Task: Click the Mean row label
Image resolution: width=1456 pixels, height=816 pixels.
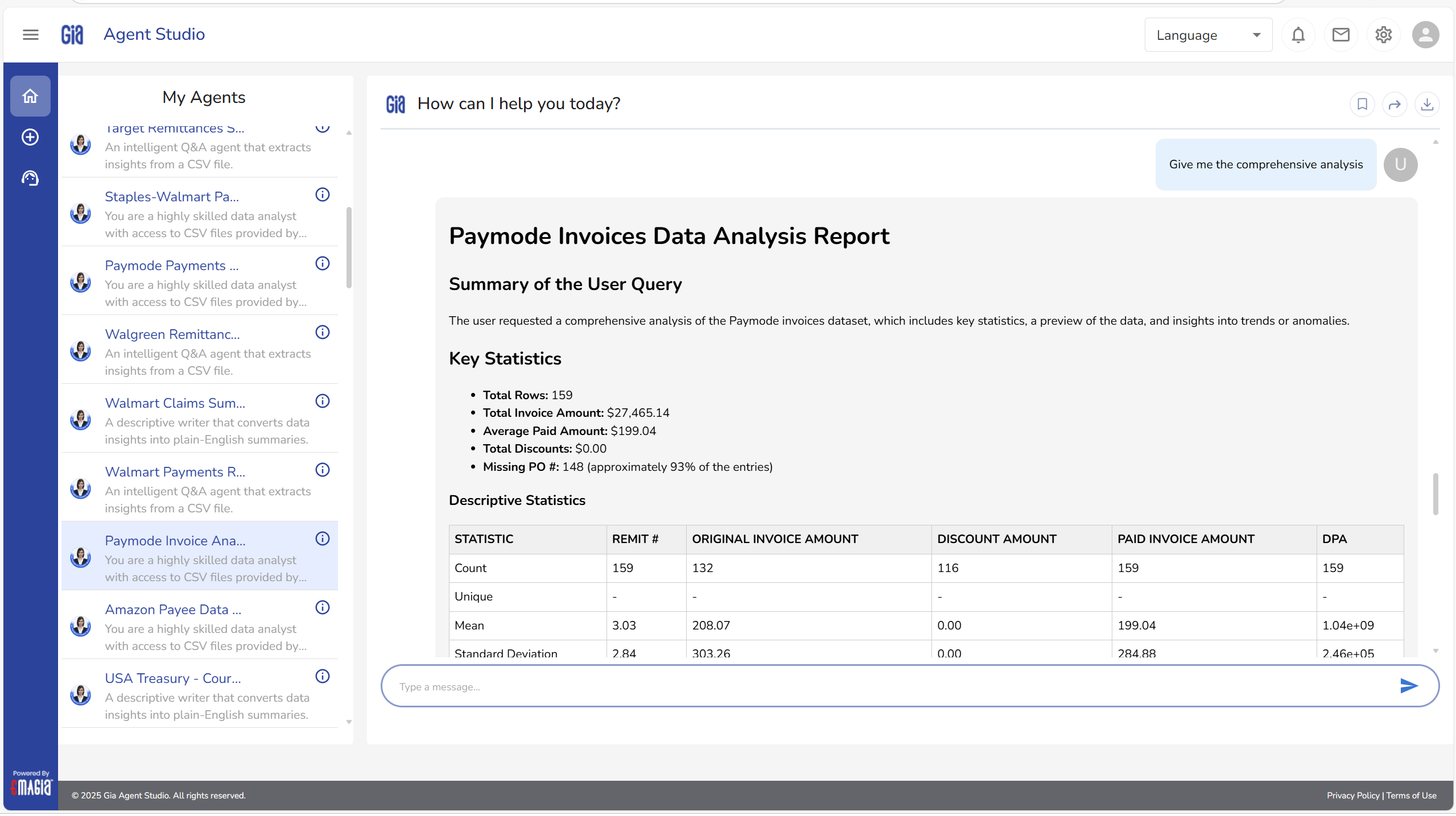Action: 469,626
